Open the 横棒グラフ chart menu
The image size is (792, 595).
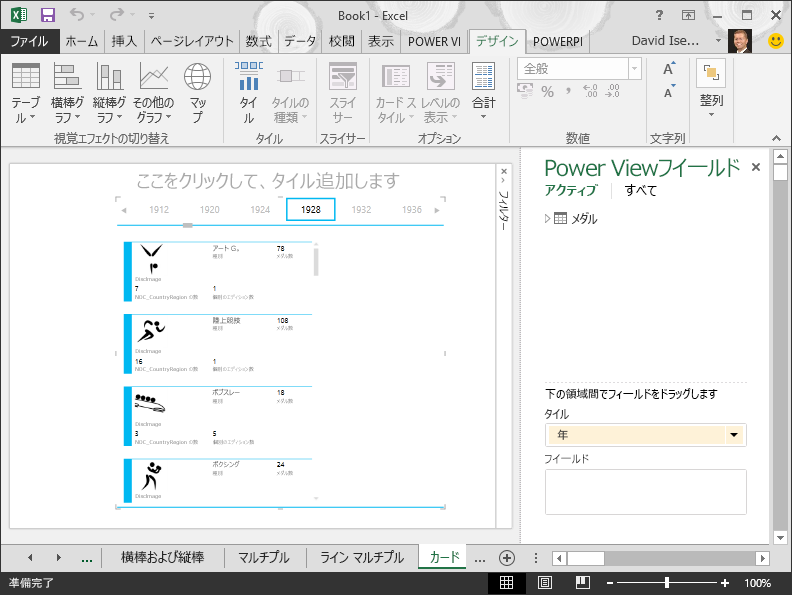67,93
